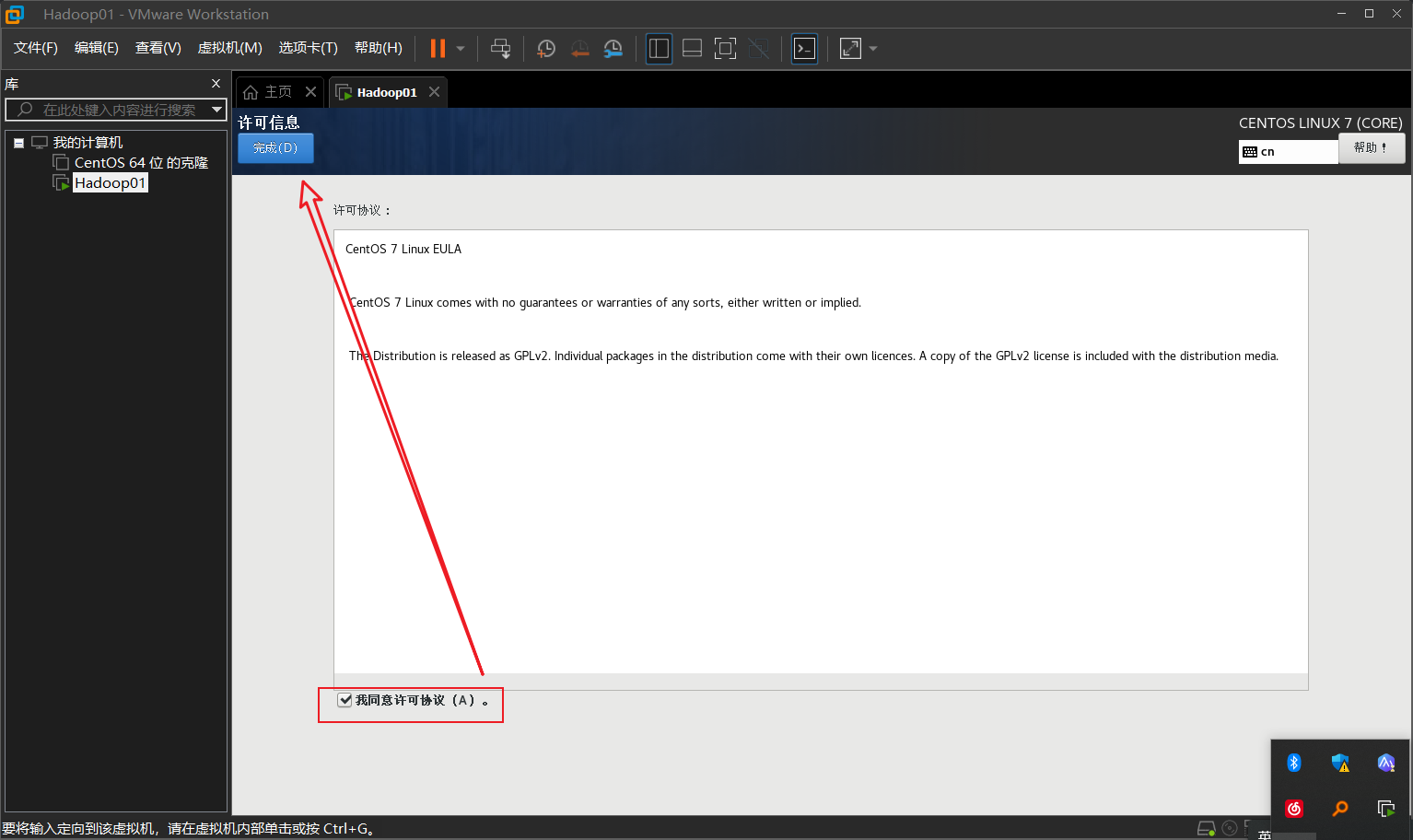
Task: Click the 帮助! help button
Action: [x=1371, y=148]
